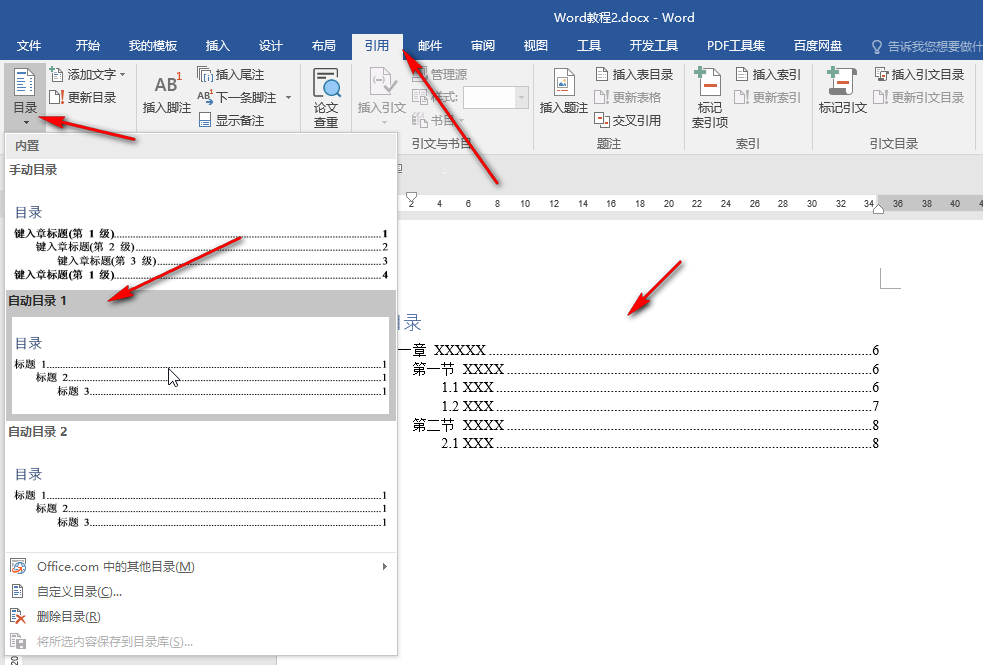Click 插入引文目录 insert table of authorities
The image size is (983, 665).
[x=919, y=75]
